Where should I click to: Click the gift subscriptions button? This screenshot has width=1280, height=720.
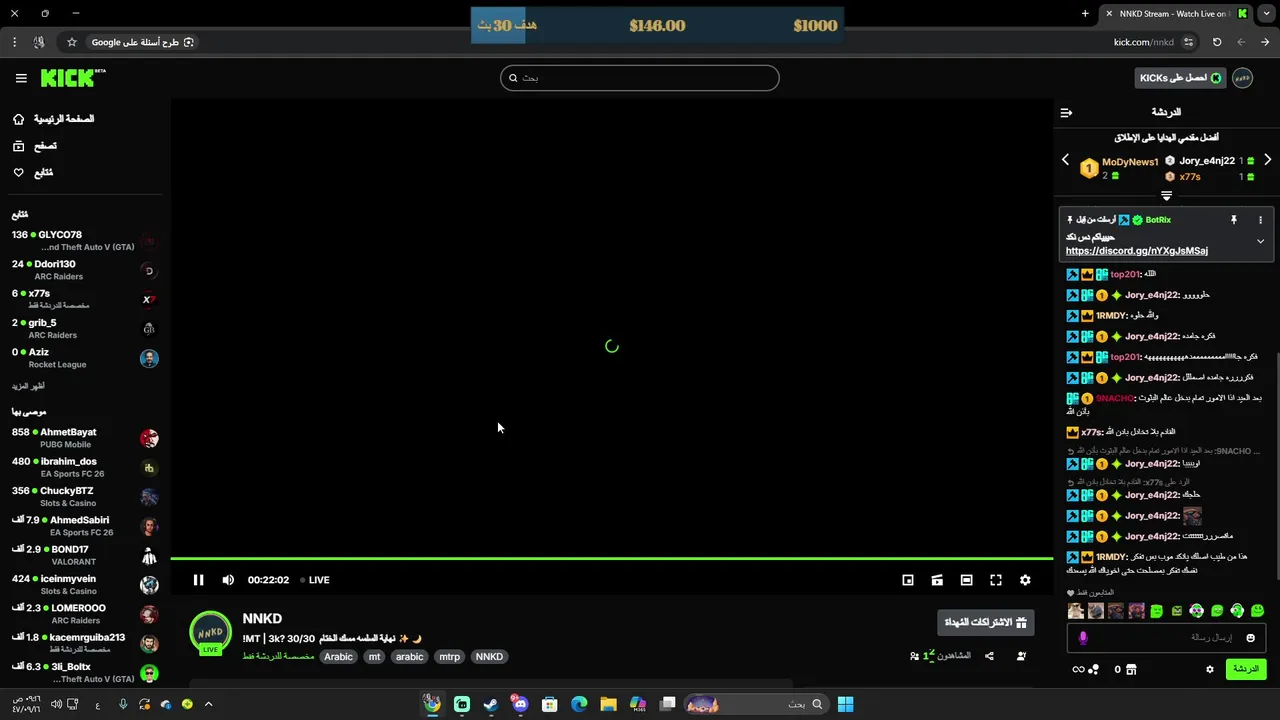[x=986, y=622]
